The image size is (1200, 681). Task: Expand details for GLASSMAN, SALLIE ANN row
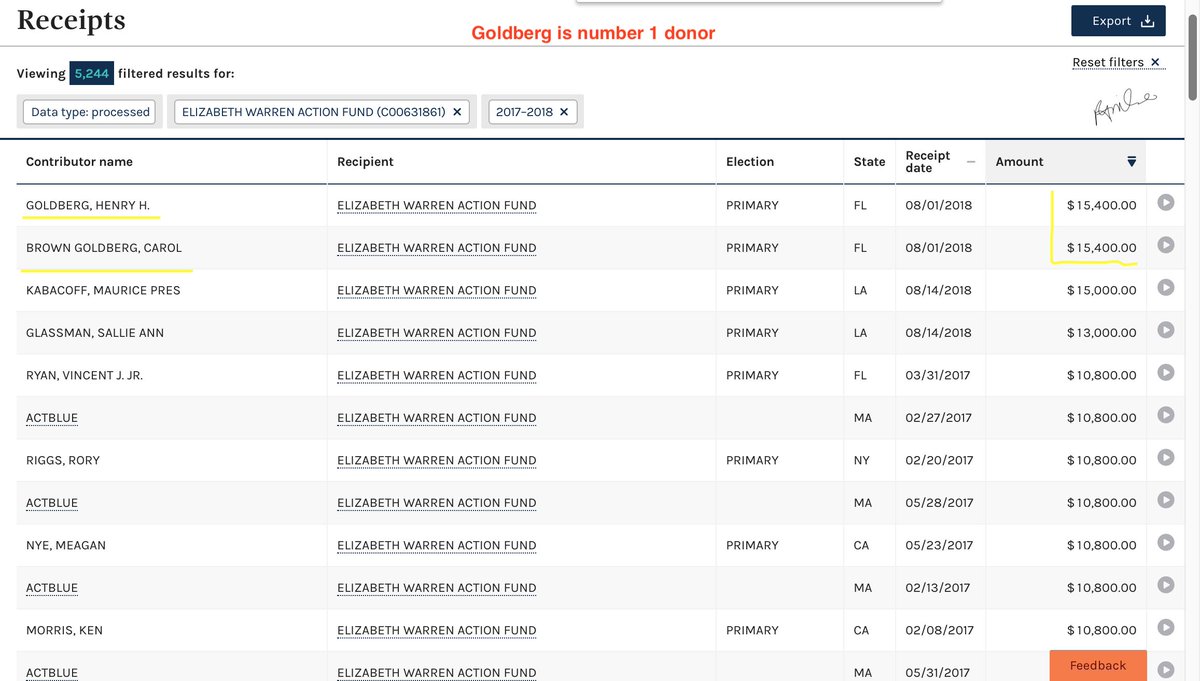pyautogui.click(x=1165, y=331)
